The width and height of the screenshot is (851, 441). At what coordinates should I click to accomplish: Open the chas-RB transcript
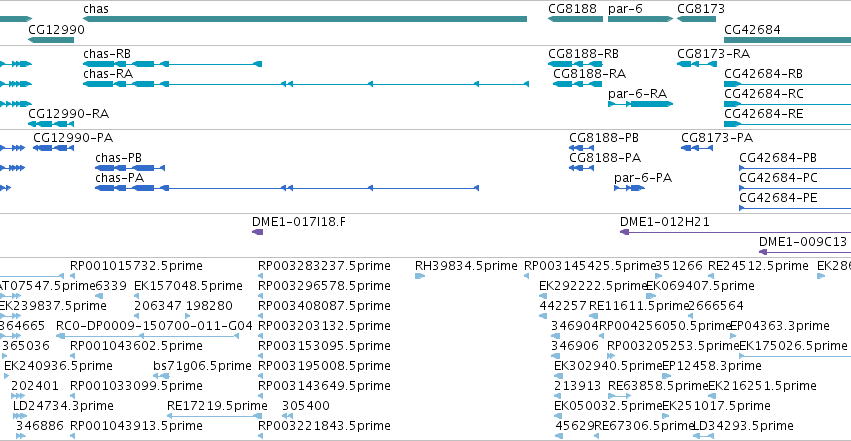(173, 64)
